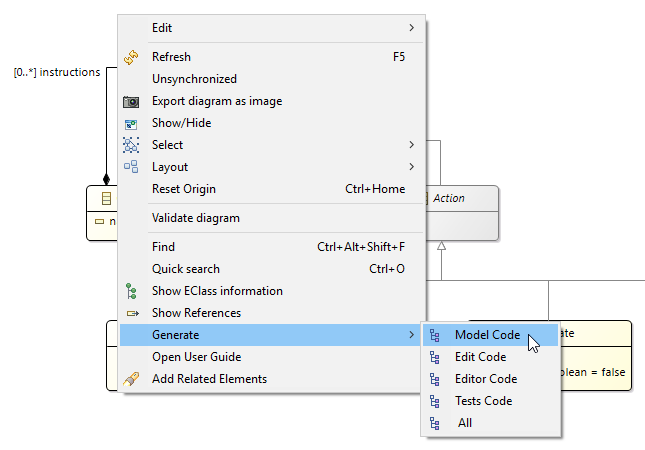Click the camera icon for Export diagram

pos(131,101)
